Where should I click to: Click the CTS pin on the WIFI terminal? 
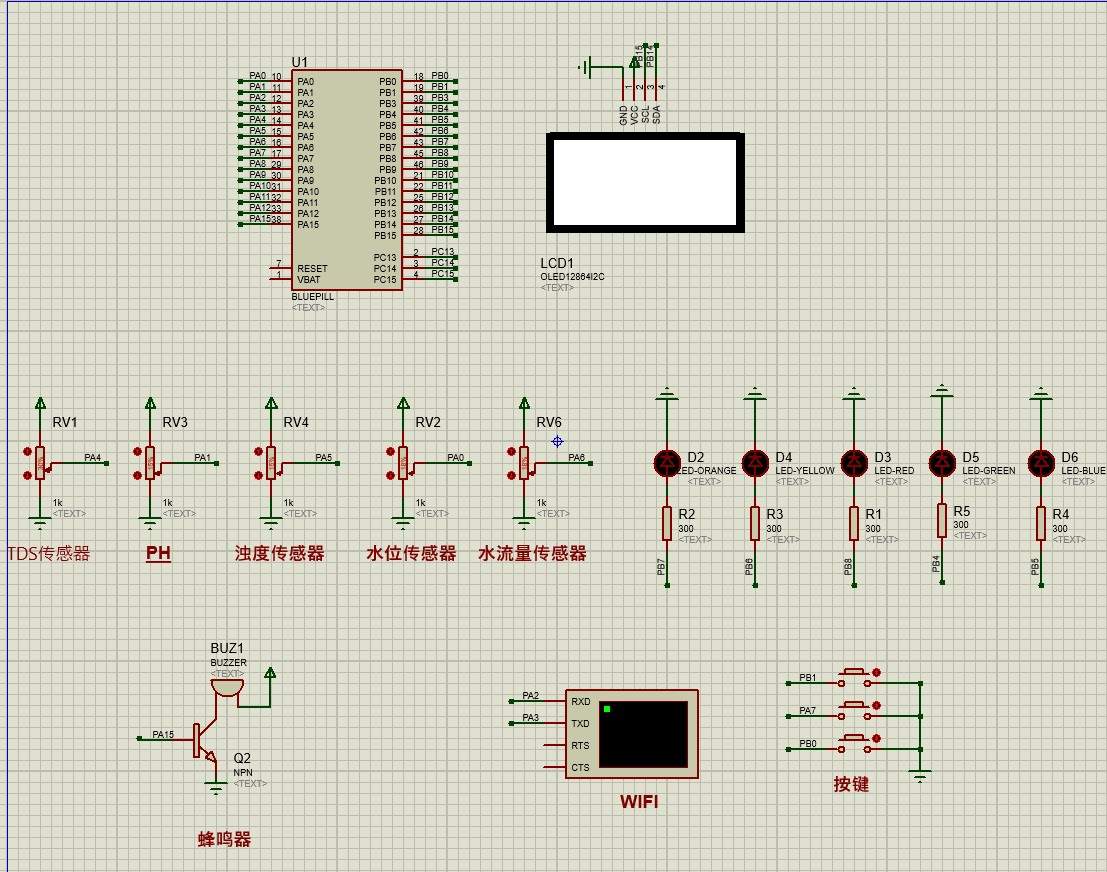580,768
